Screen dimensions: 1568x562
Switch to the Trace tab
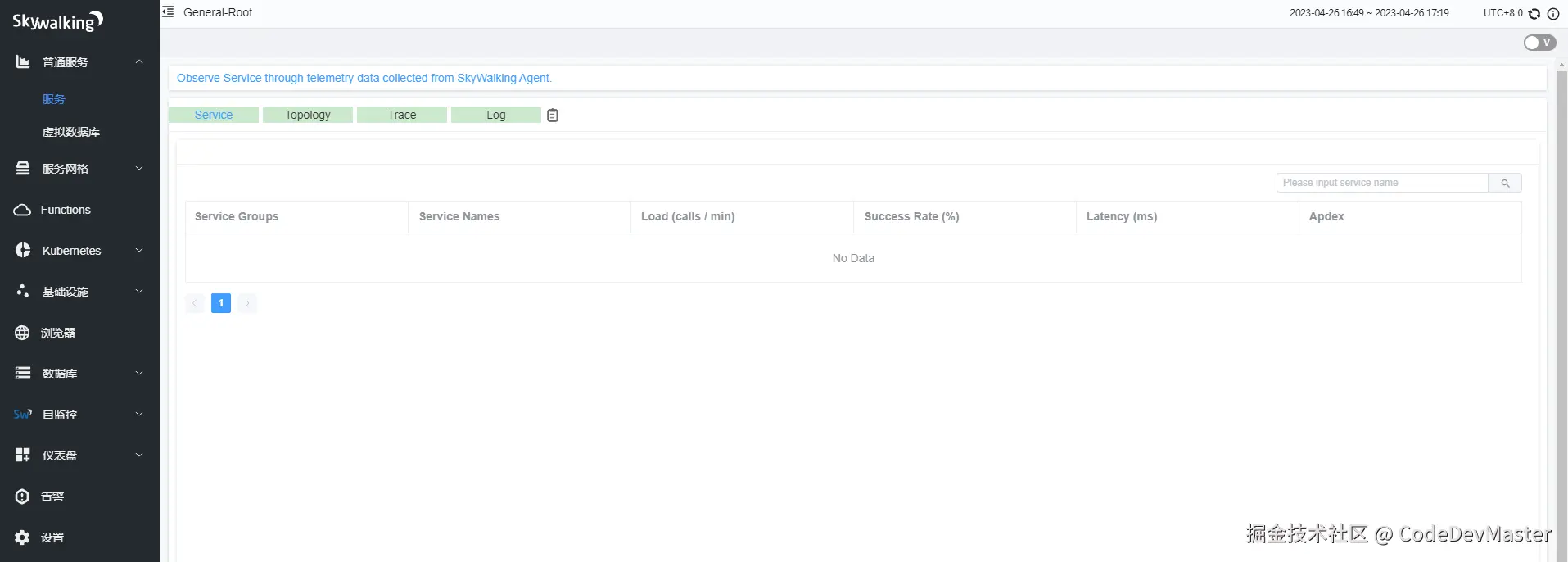click(x=402, y=115)
